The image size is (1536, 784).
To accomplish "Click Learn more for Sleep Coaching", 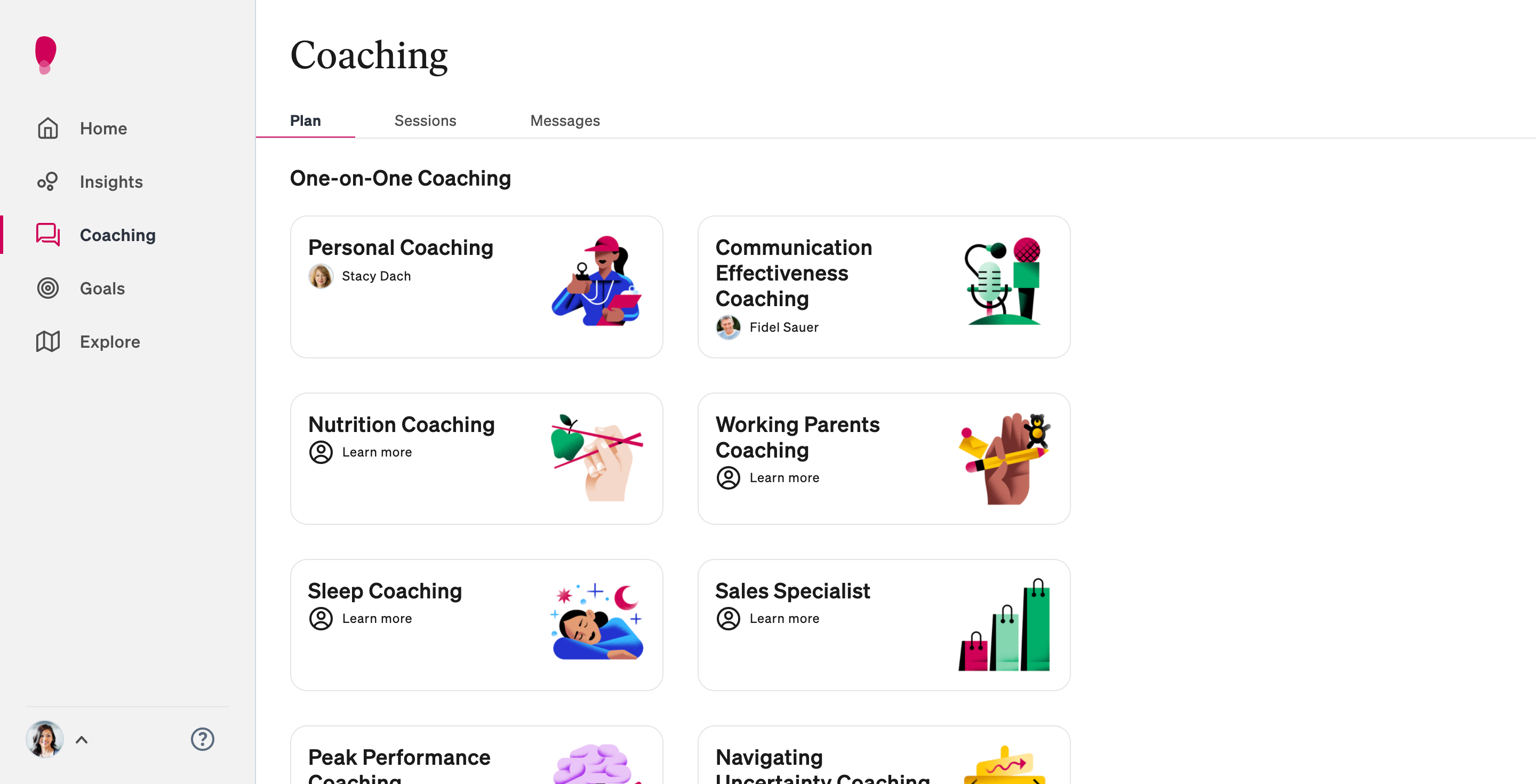I will pos(377,618).
